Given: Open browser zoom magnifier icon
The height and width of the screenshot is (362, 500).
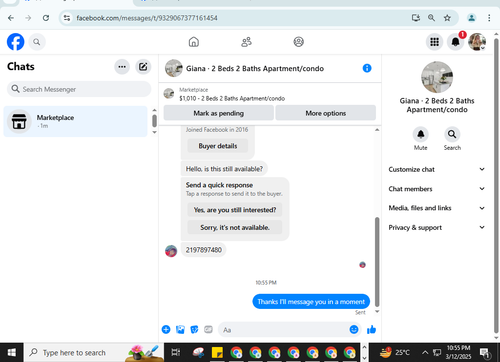Looking at the screenshot, I should coord(431,18).
